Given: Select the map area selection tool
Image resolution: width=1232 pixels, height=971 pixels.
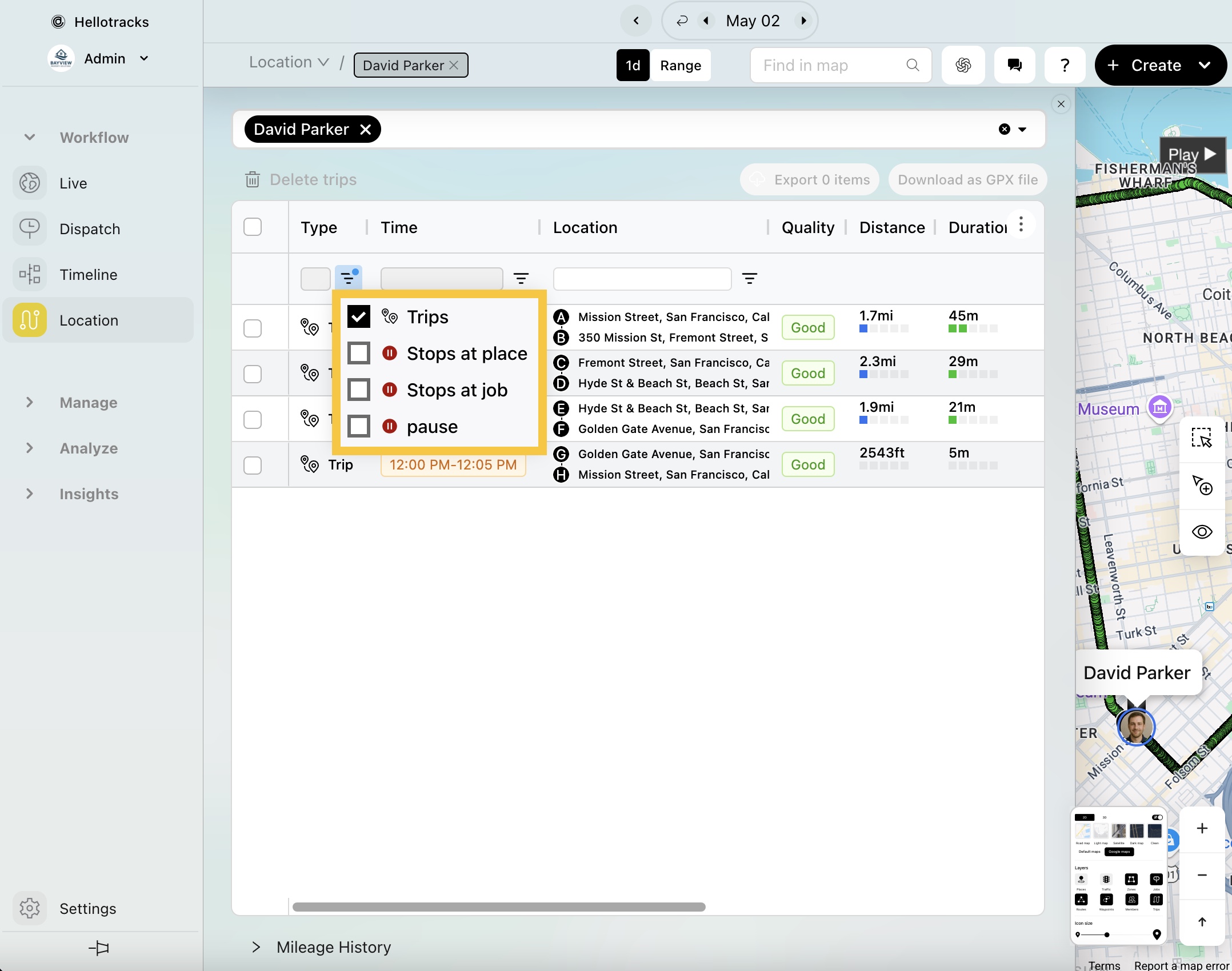Looking at the screenshot, I should click(1202, 439).
